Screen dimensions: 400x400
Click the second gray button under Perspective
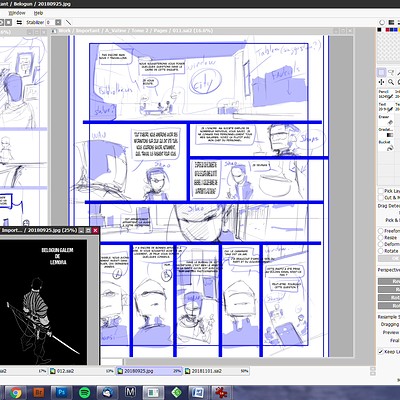click(389, 290)
